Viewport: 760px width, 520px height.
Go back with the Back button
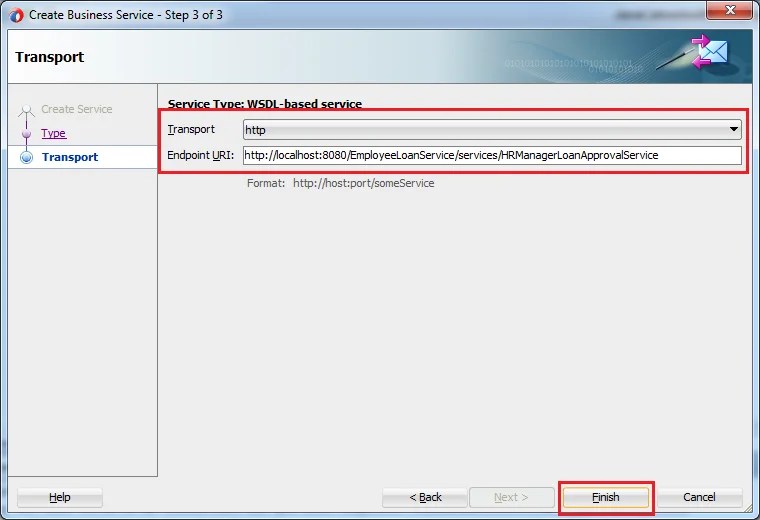tap(425, 497)
